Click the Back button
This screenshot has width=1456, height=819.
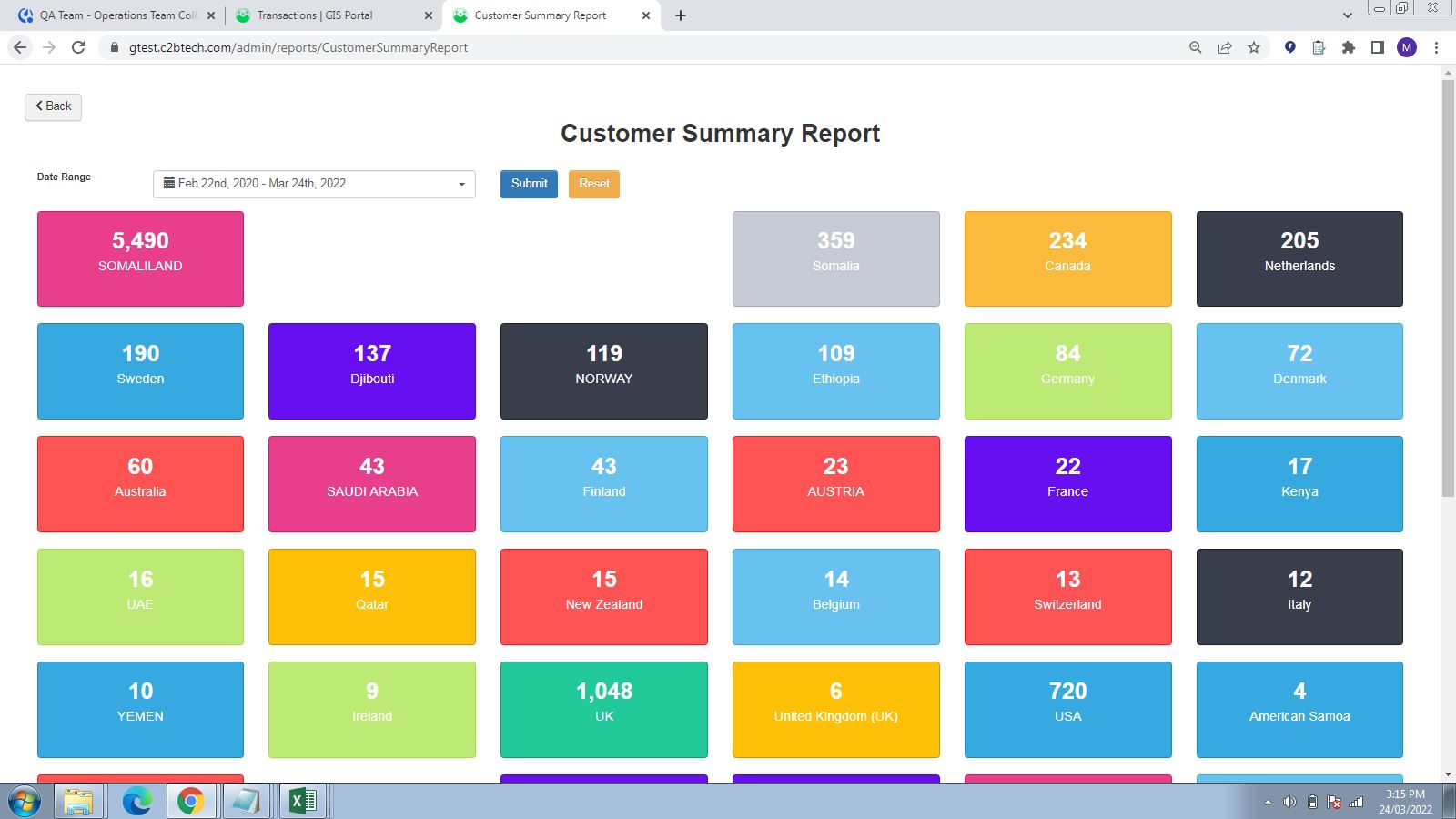pyautogui.click(x=53, y=106)
